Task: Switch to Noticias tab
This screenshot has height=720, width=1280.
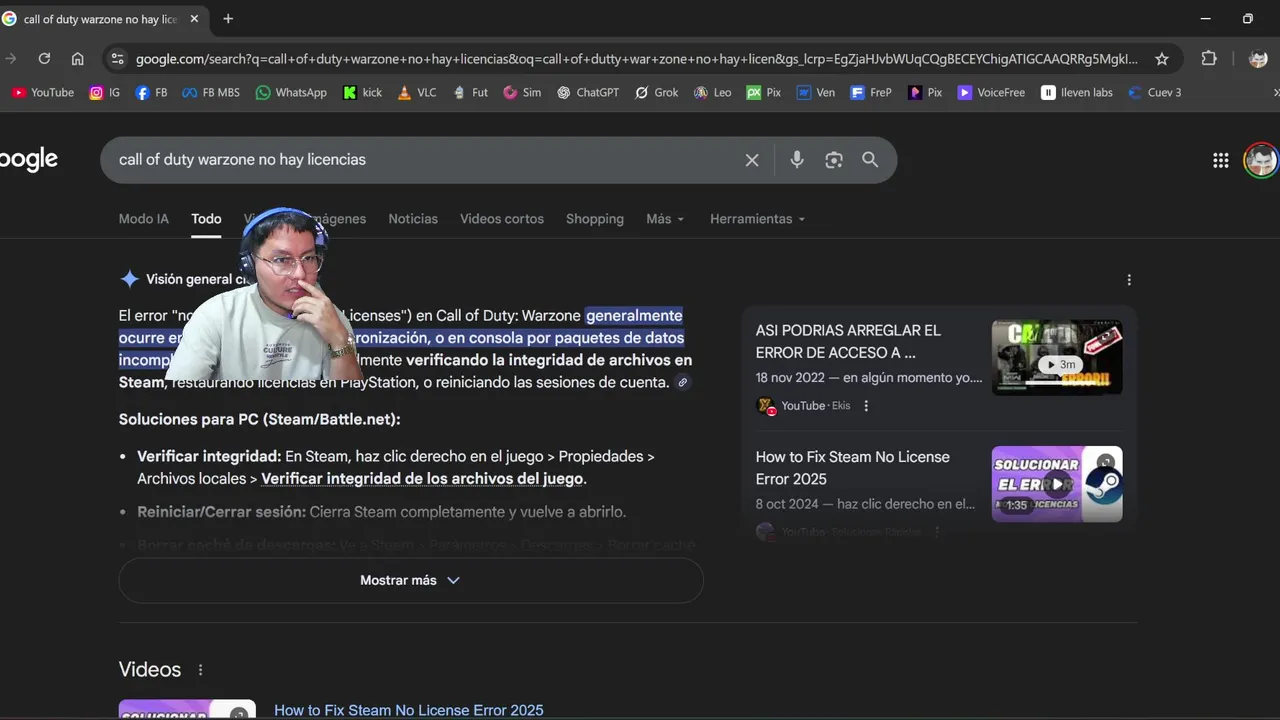Action: [413, 219]
